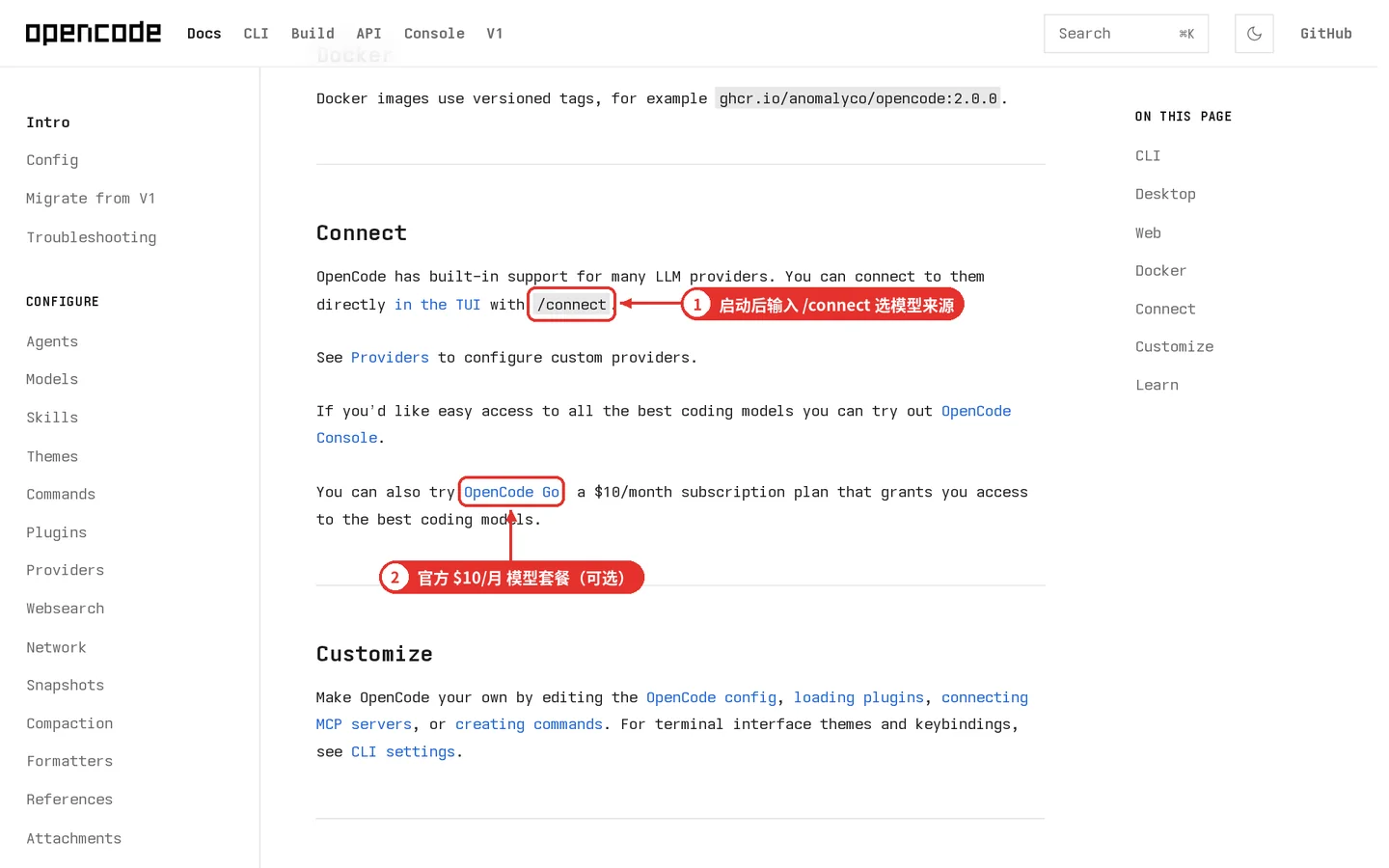Open the Providers link in Connect section
The width and height of the screenshot is (1389, 868).
click(390, 358)
